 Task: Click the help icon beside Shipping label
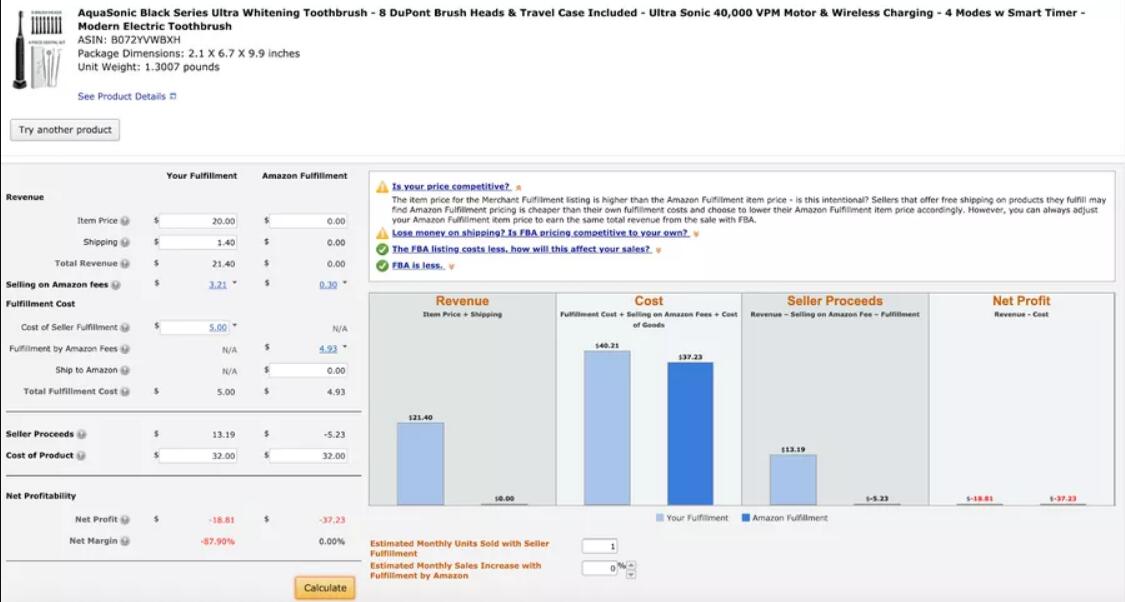pos(126,243)
